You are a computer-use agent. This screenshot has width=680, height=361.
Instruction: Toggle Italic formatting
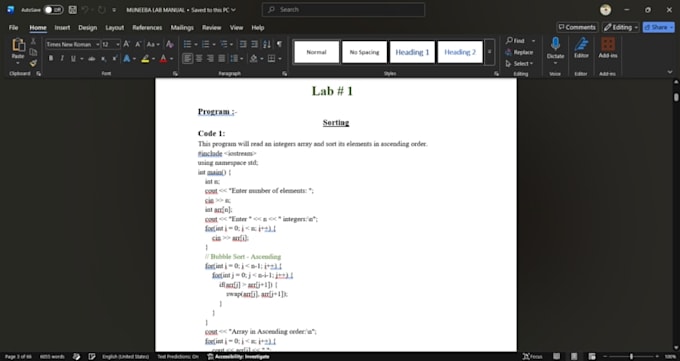point(62,59)
